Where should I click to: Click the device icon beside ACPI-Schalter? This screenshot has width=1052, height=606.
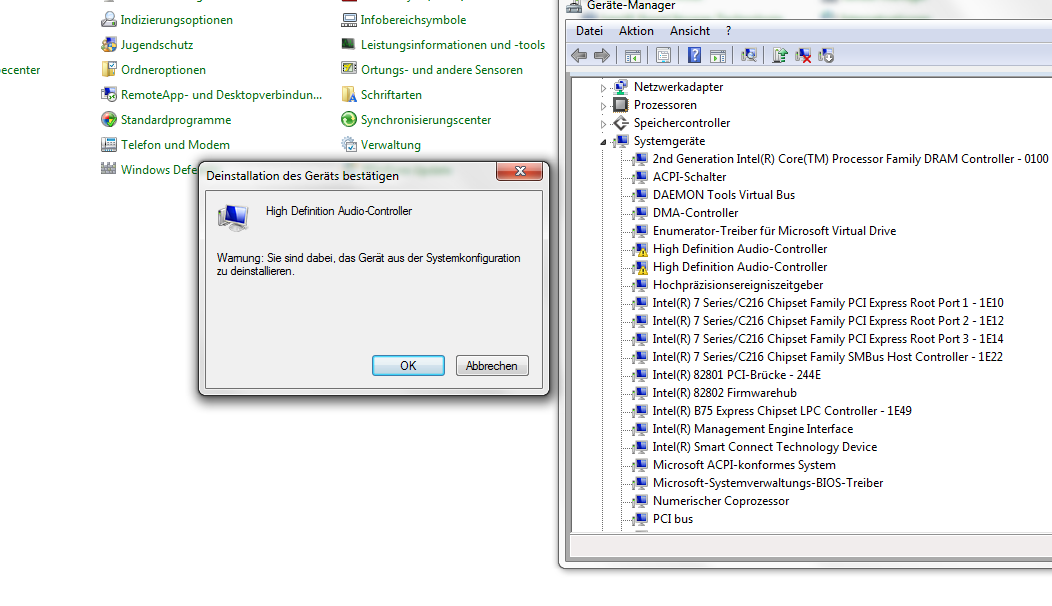(641, 177)
